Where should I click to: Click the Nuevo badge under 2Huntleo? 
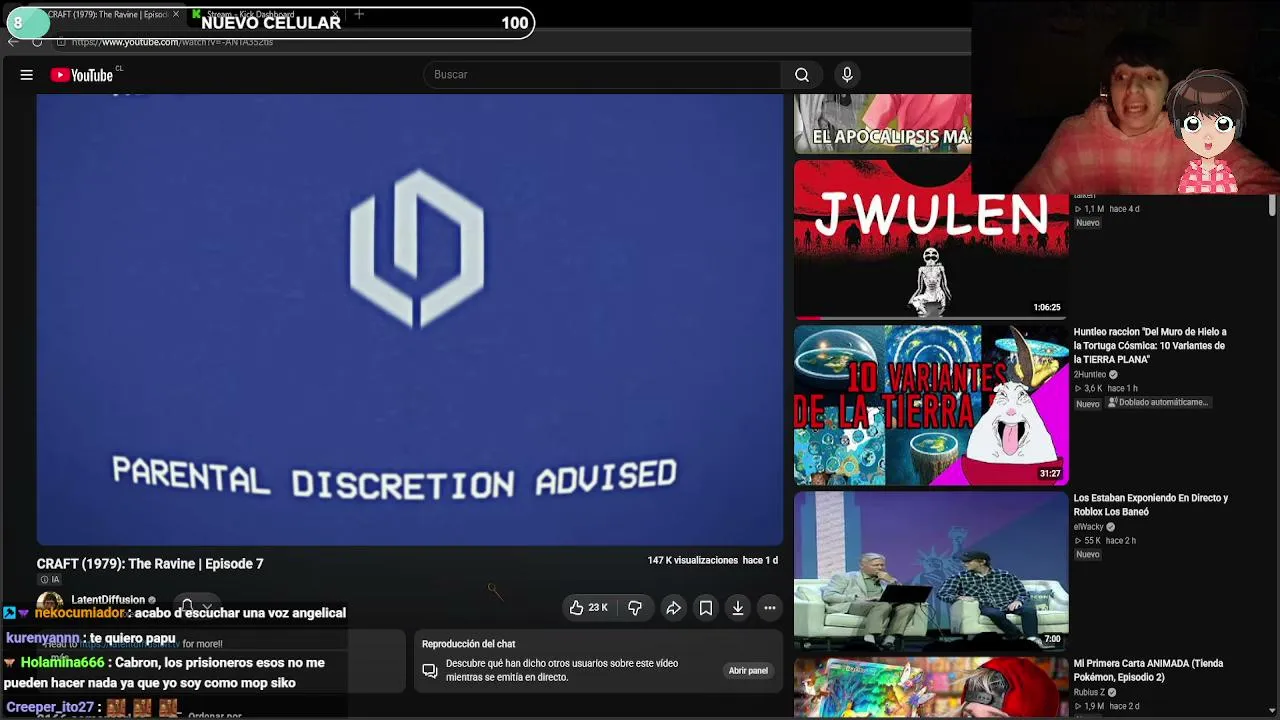tap(1088, 404)
